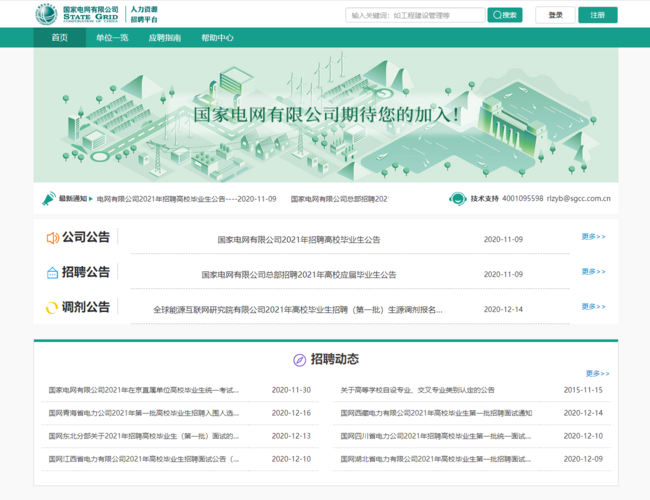Open 国网江西省电力有限公司2021年高校毕业生招聘面试公告
This screenshot has width=650, height=500.
pos(143,459)
